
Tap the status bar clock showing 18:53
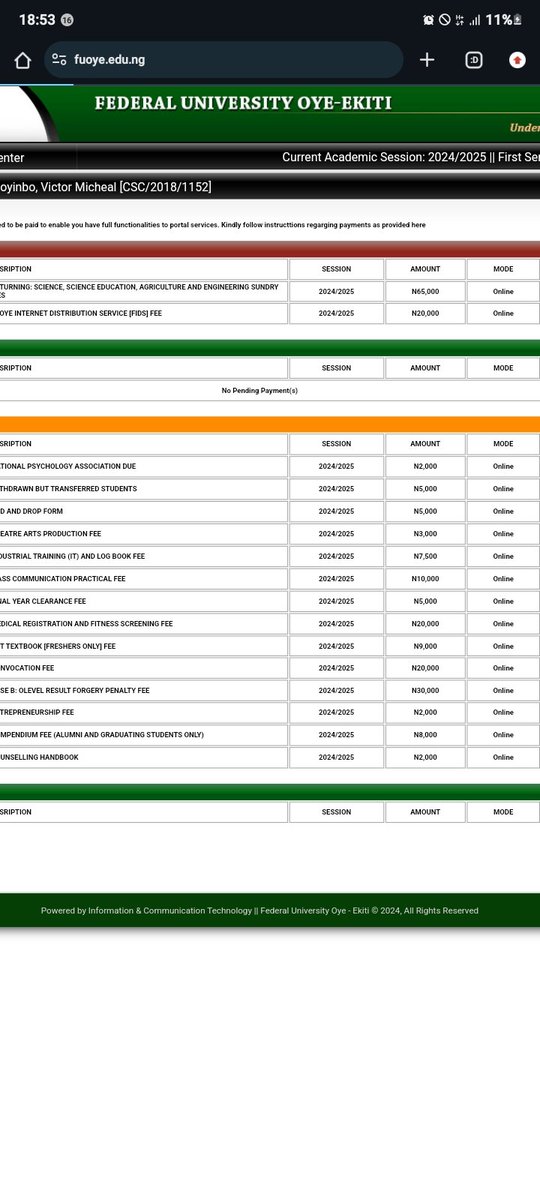[37, 20]
